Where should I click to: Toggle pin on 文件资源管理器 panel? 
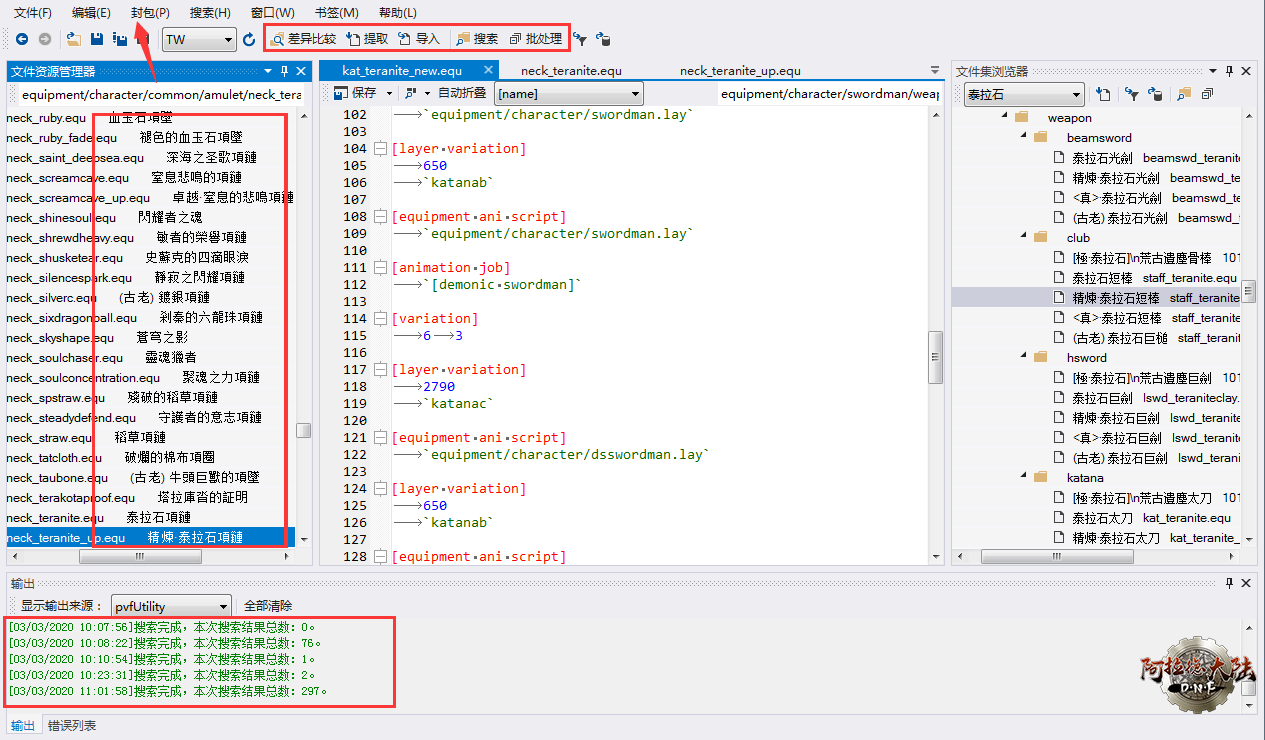click(284, 71)
